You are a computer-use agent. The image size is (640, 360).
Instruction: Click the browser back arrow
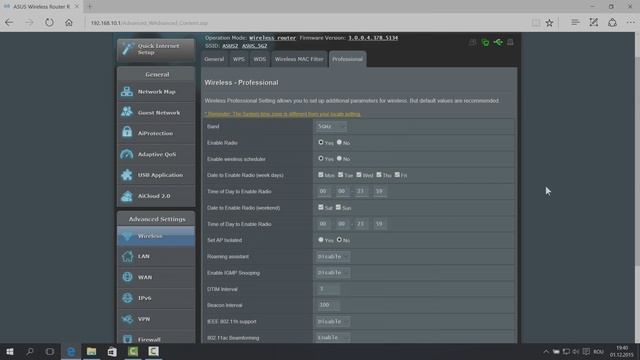[9, 23]
